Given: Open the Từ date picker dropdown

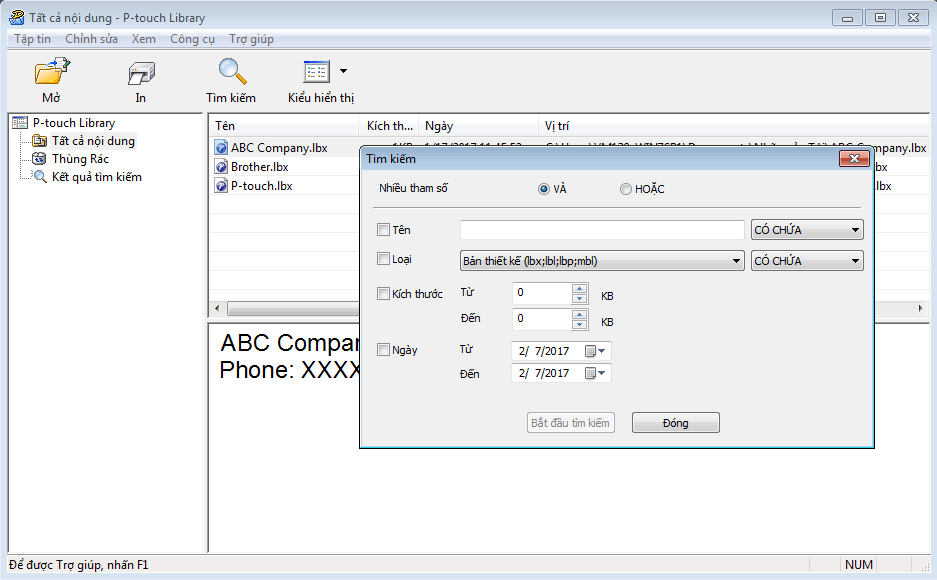Looking at the screenshot, I should pyautogui.click(x=602, y=350).
